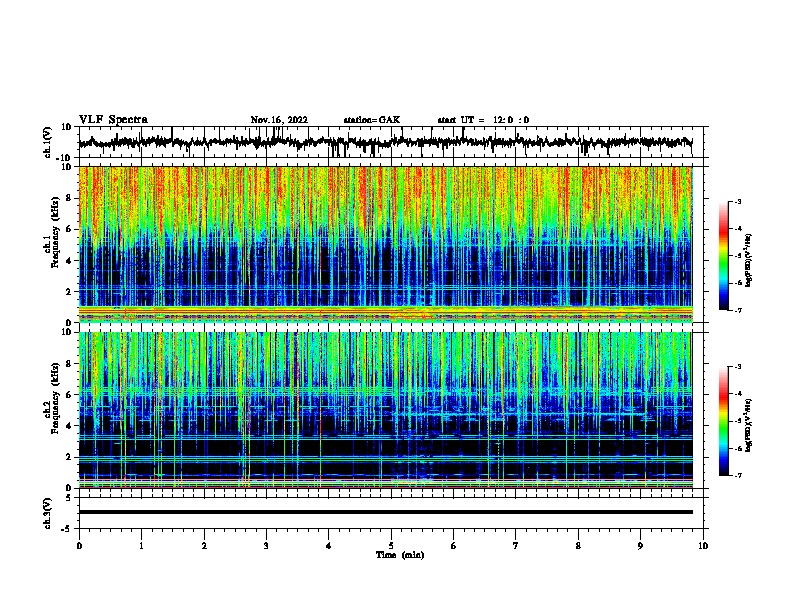Click "4" kHz tick on ch.1 spectrogram axis
The image size is (792, 612).
[x=69, y=261]
